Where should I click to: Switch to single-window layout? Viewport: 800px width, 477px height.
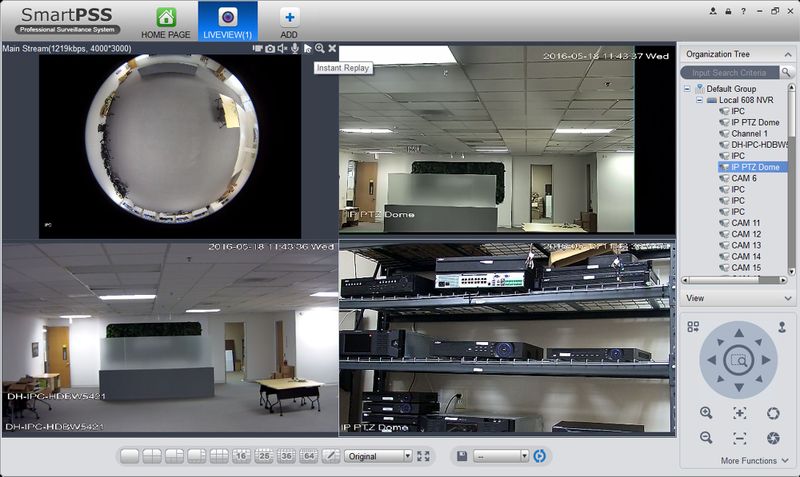tap(130, 456)
